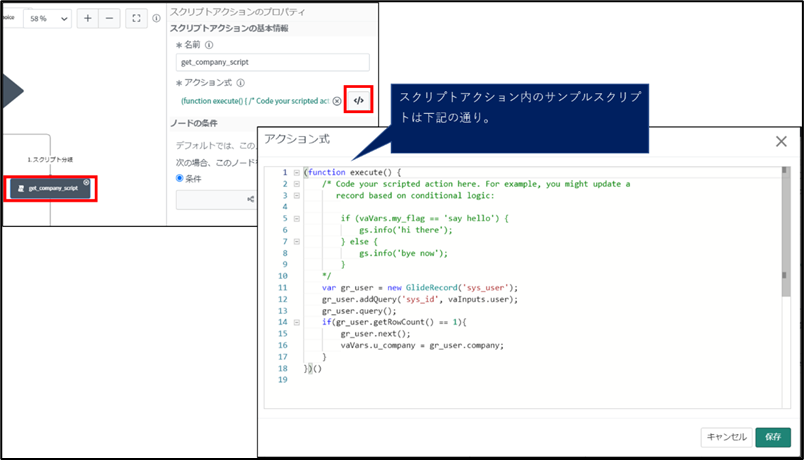Click the info icon next to アクション式
This screenshot has width=804, height=460.
[x=240, y=83]
